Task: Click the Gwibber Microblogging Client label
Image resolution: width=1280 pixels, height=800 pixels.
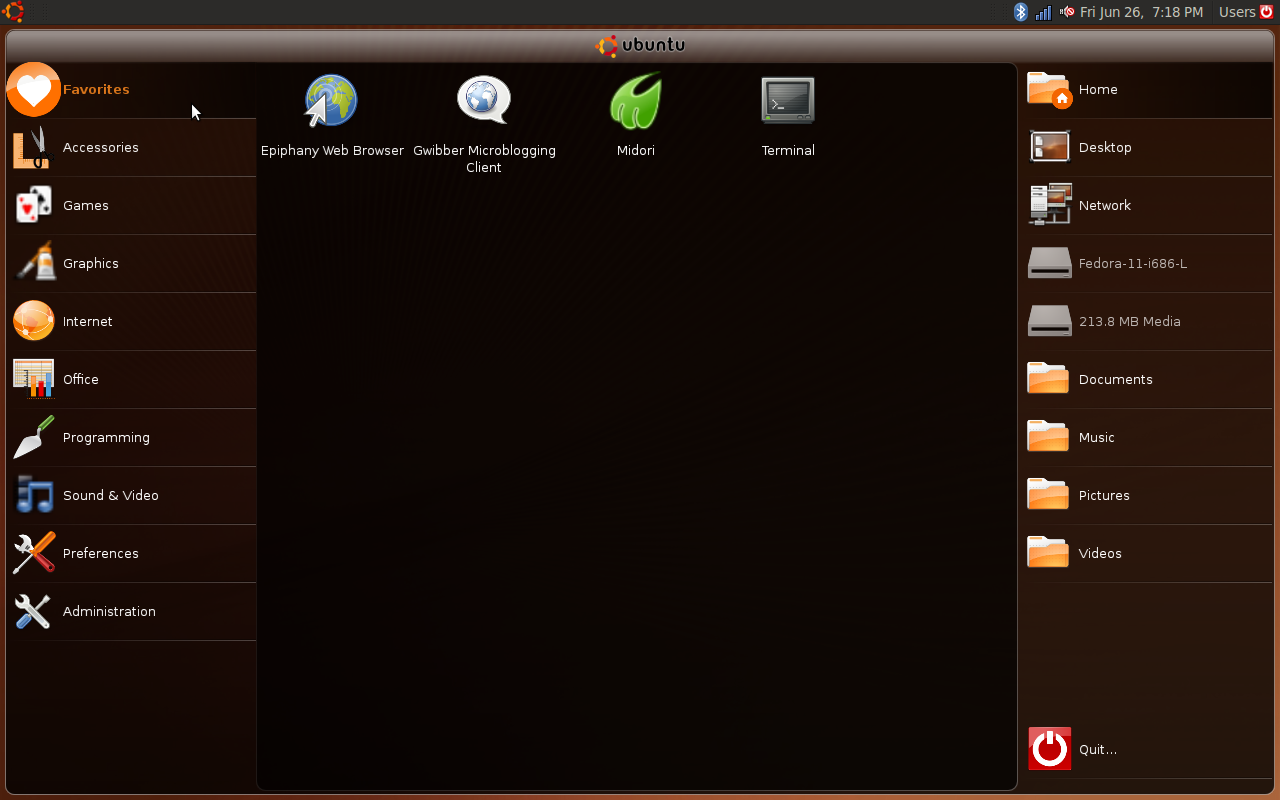Action: click(484, 159)
